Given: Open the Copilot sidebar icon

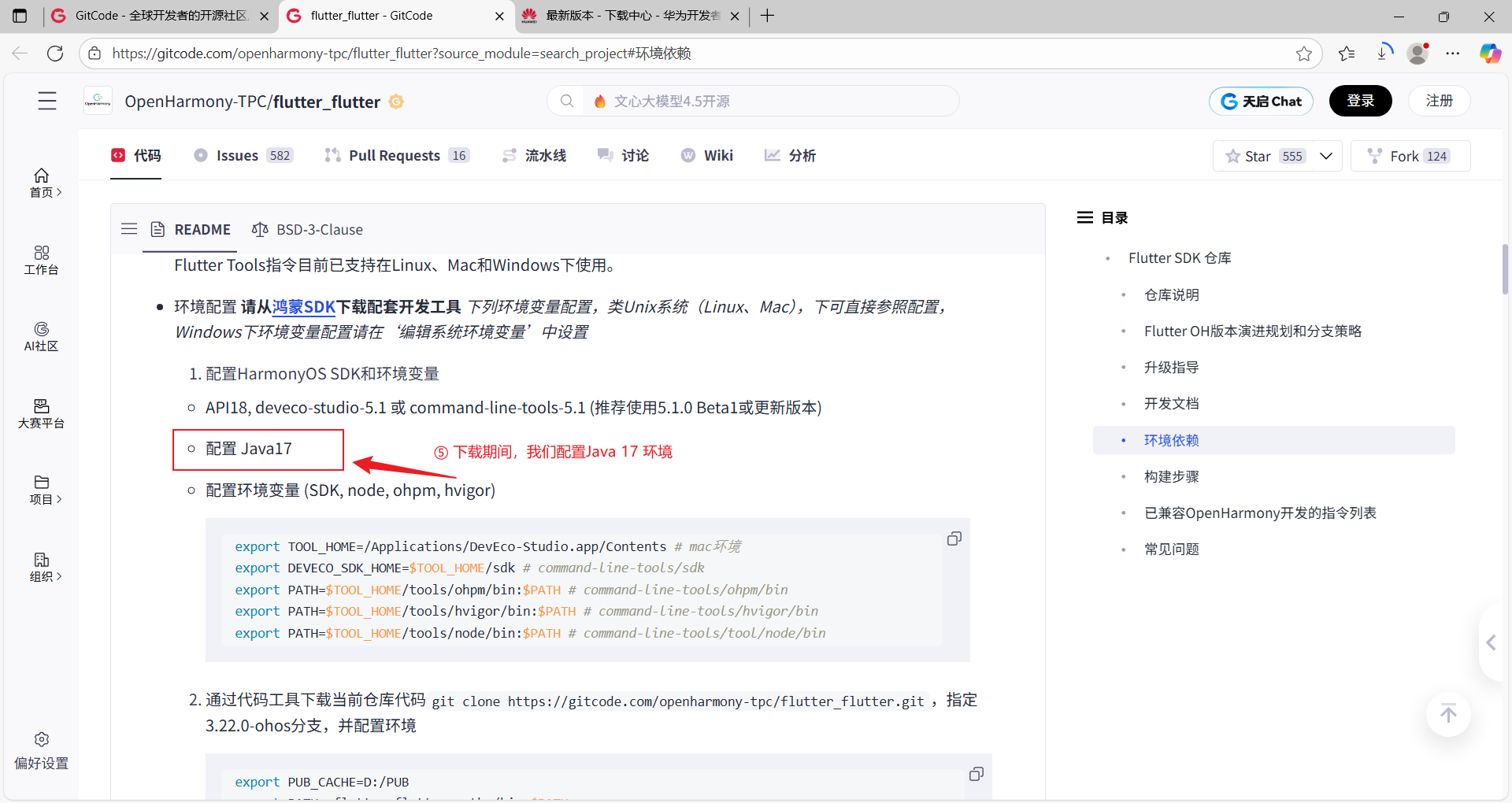Looking at the screenshot, I should click(1490, 53).
